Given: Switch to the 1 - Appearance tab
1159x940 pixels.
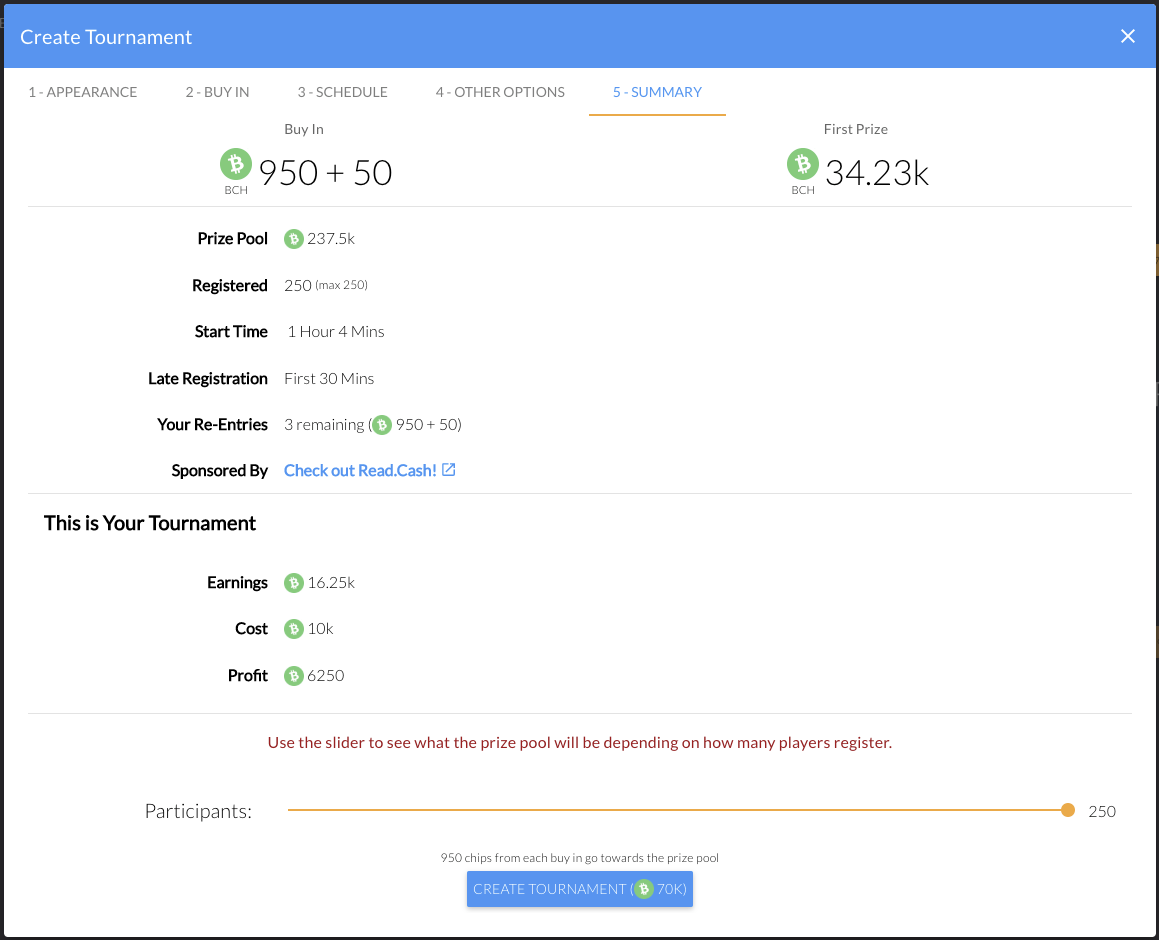Looking at the screenshot, I should [x=83, y=92].
